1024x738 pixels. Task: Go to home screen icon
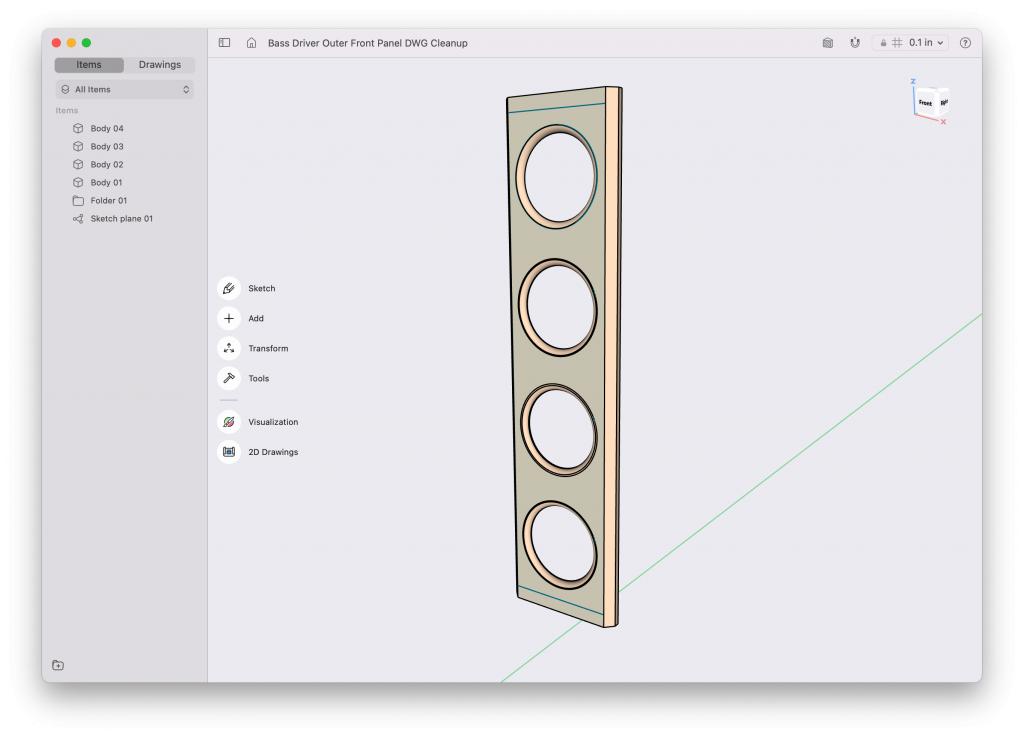pyautogui.click(x=251, y=43)
